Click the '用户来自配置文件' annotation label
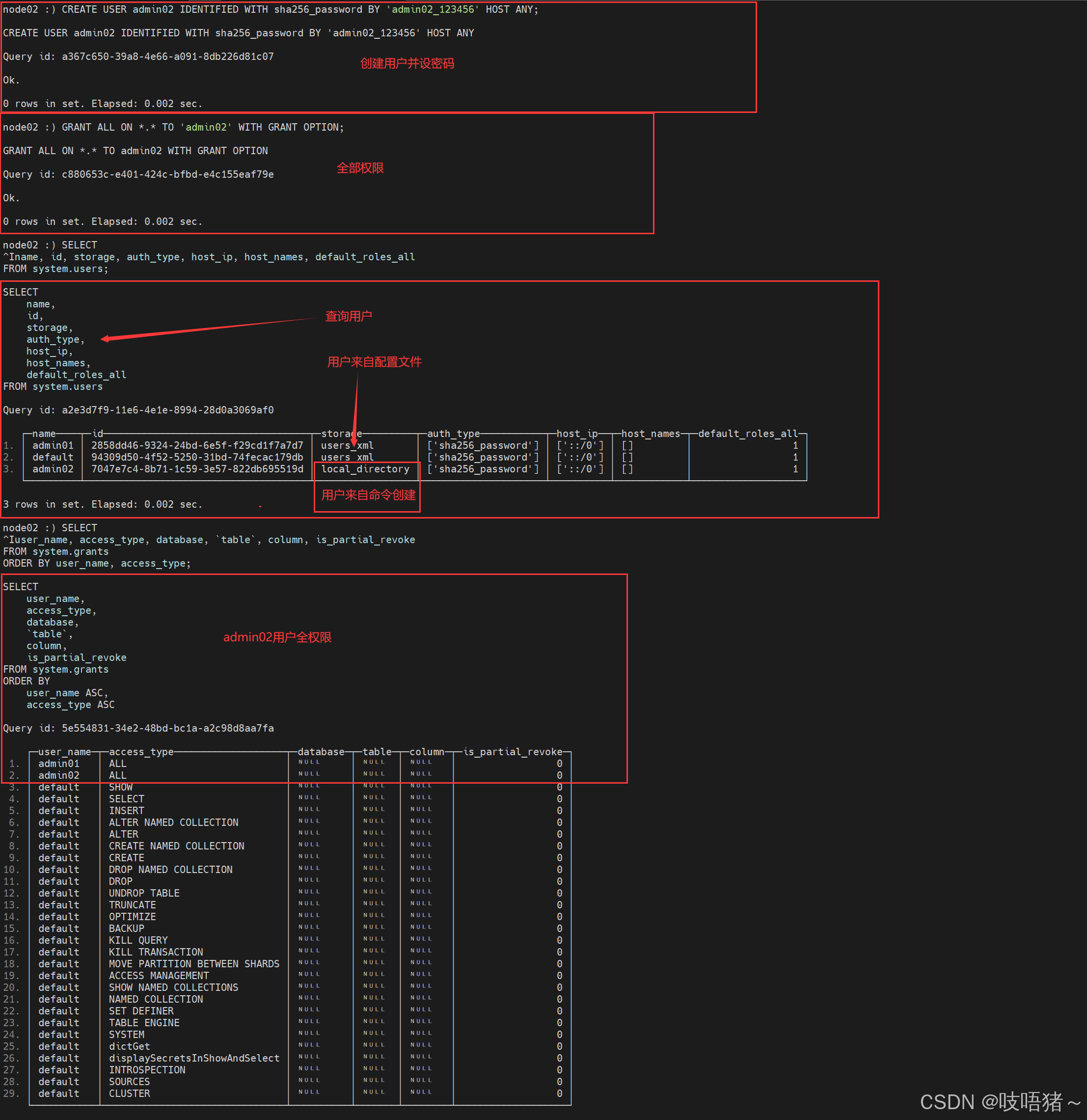Image resolution: width=1087 pixels, height=1120 pixels. 374,362
